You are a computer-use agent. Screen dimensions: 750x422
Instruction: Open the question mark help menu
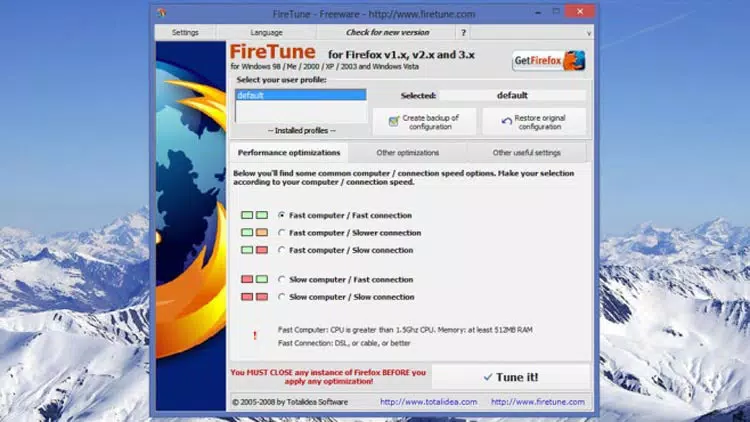tap(463, 33)
